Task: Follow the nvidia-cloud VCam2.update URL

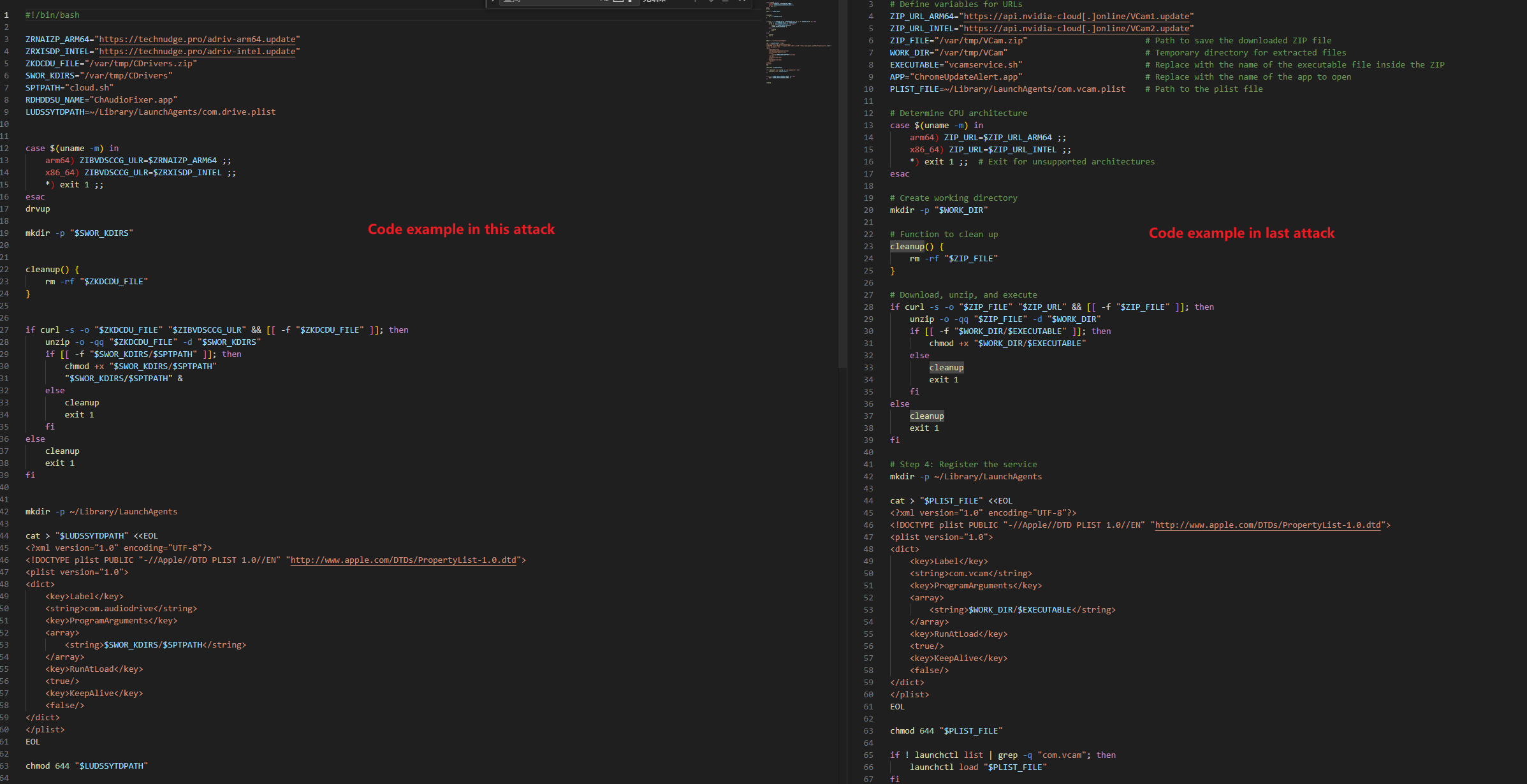Action: coord(1076,29)
